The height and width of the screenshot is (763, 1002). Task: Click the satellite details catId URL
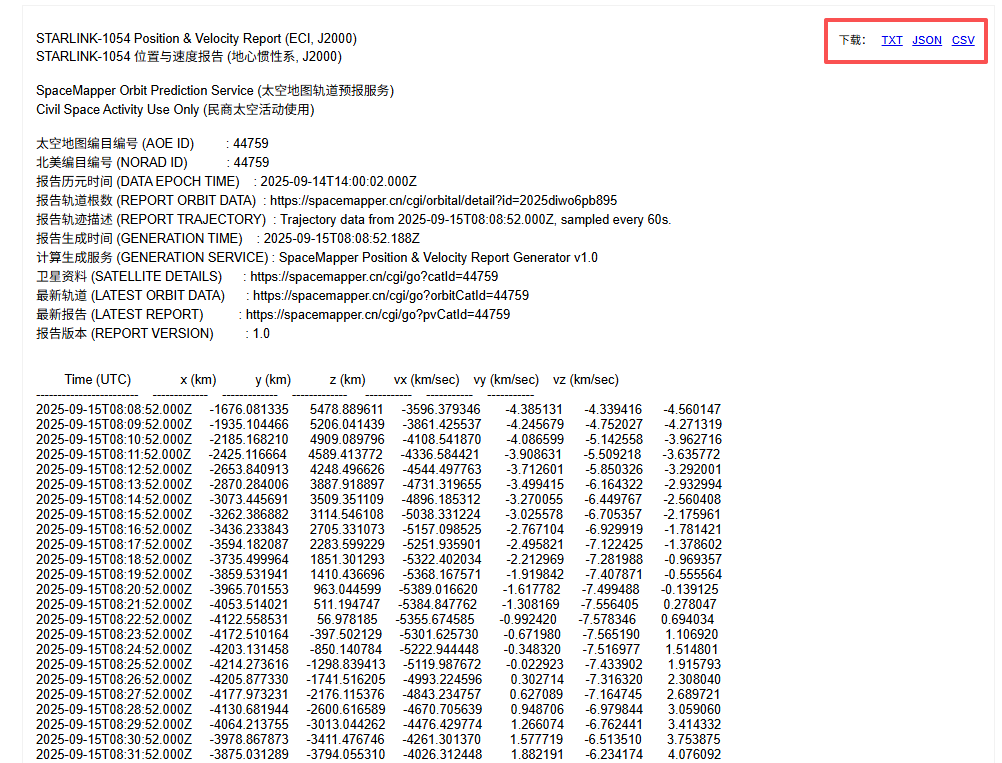tap(374, 277)
